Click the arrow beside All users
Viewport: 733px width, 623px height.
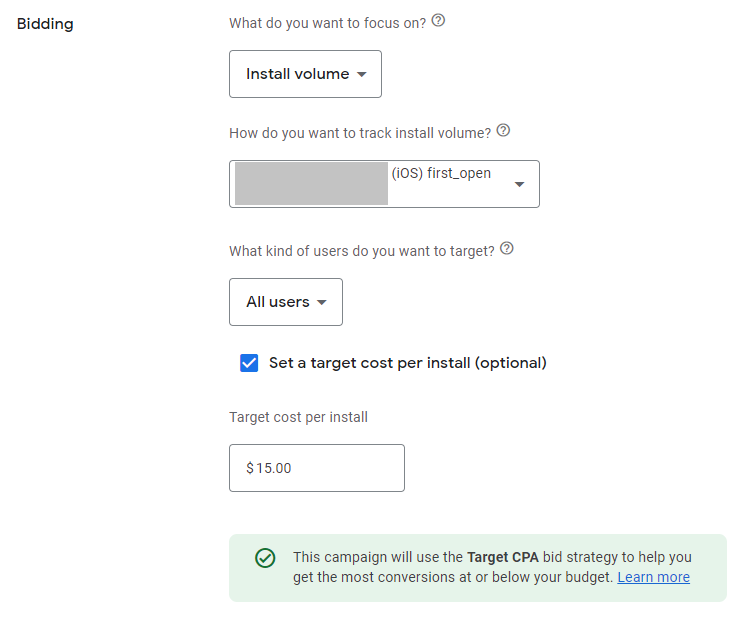322,302
